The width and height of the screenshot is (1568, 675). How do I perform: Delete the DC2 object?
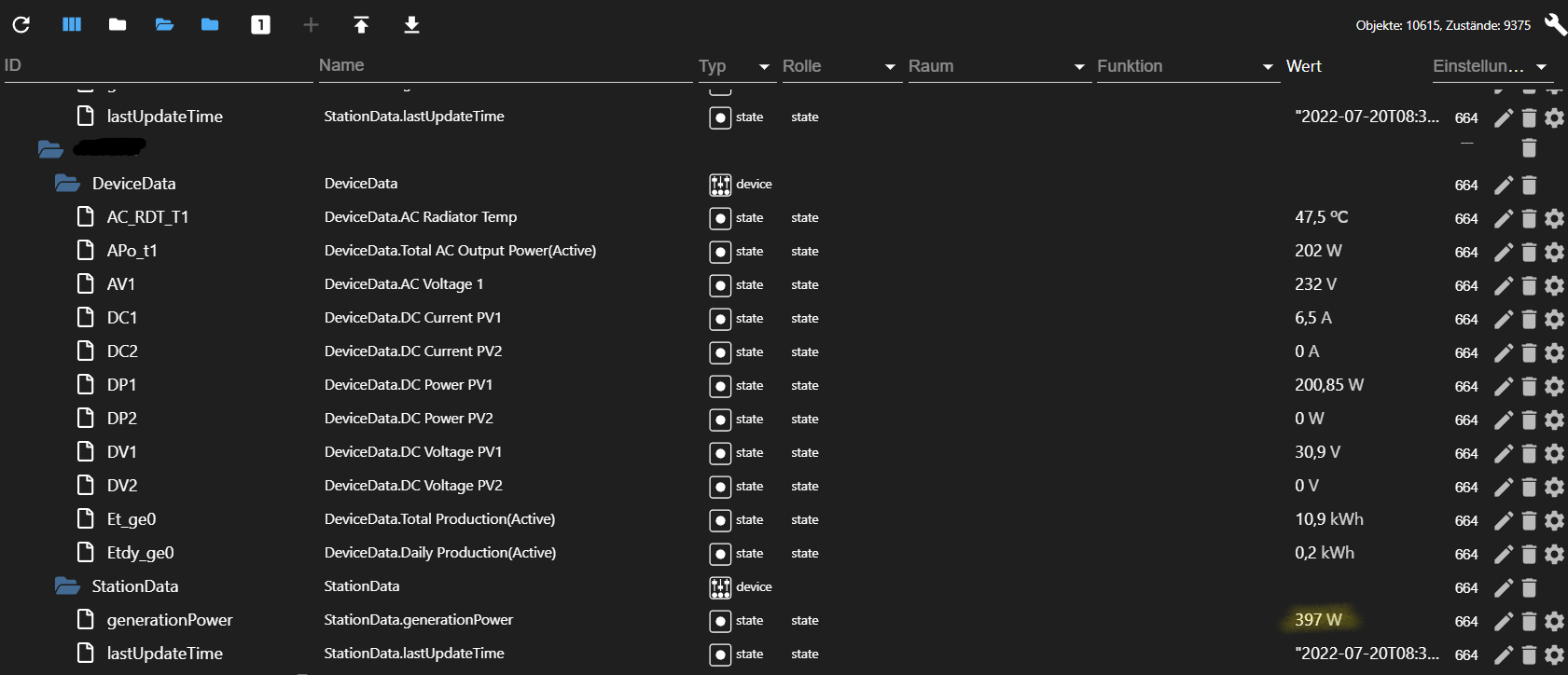[x=1529, y=352]
